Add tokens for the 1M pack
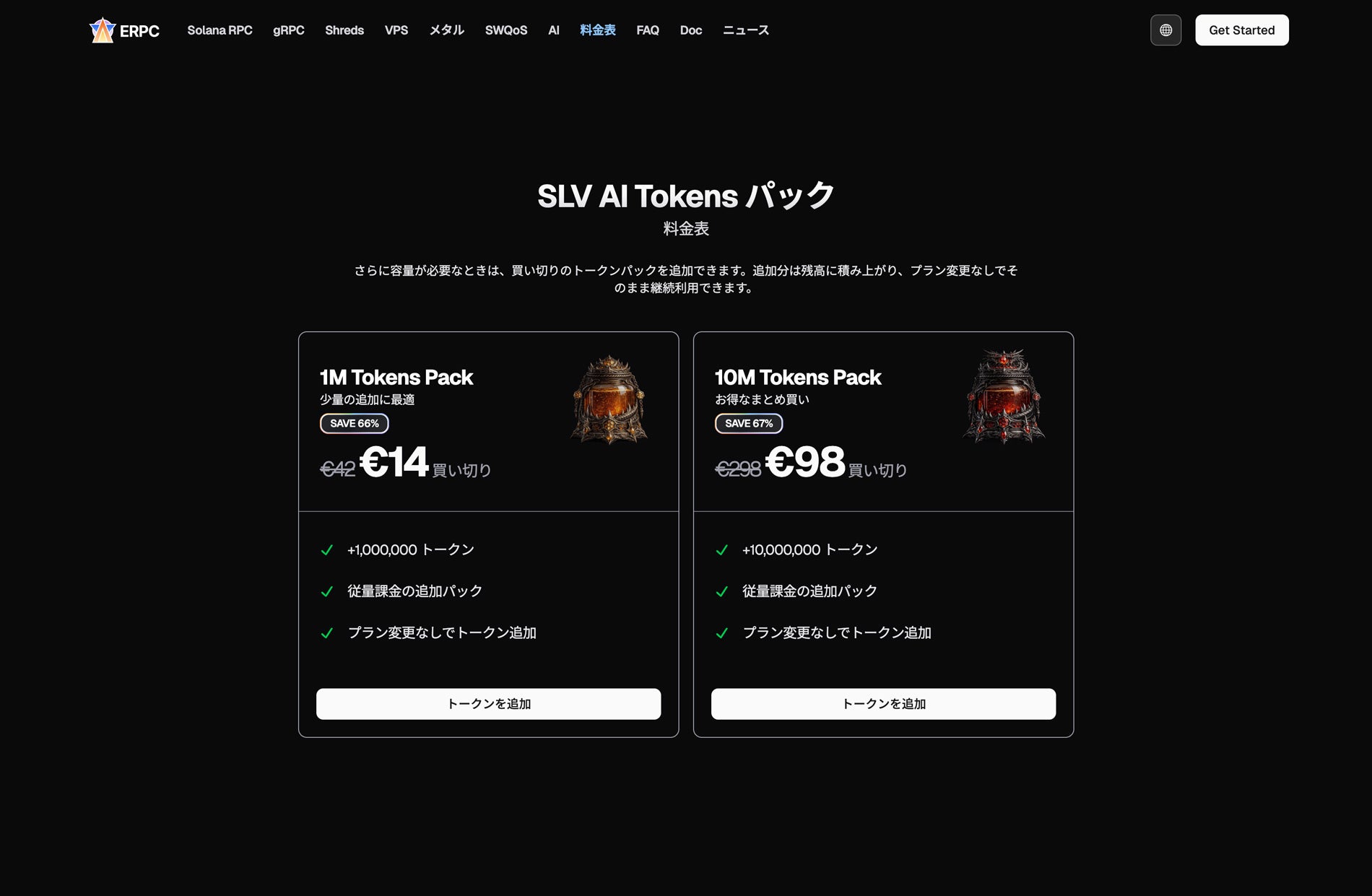This screenshot has height=896, width=1372. [x=489, y=704]
